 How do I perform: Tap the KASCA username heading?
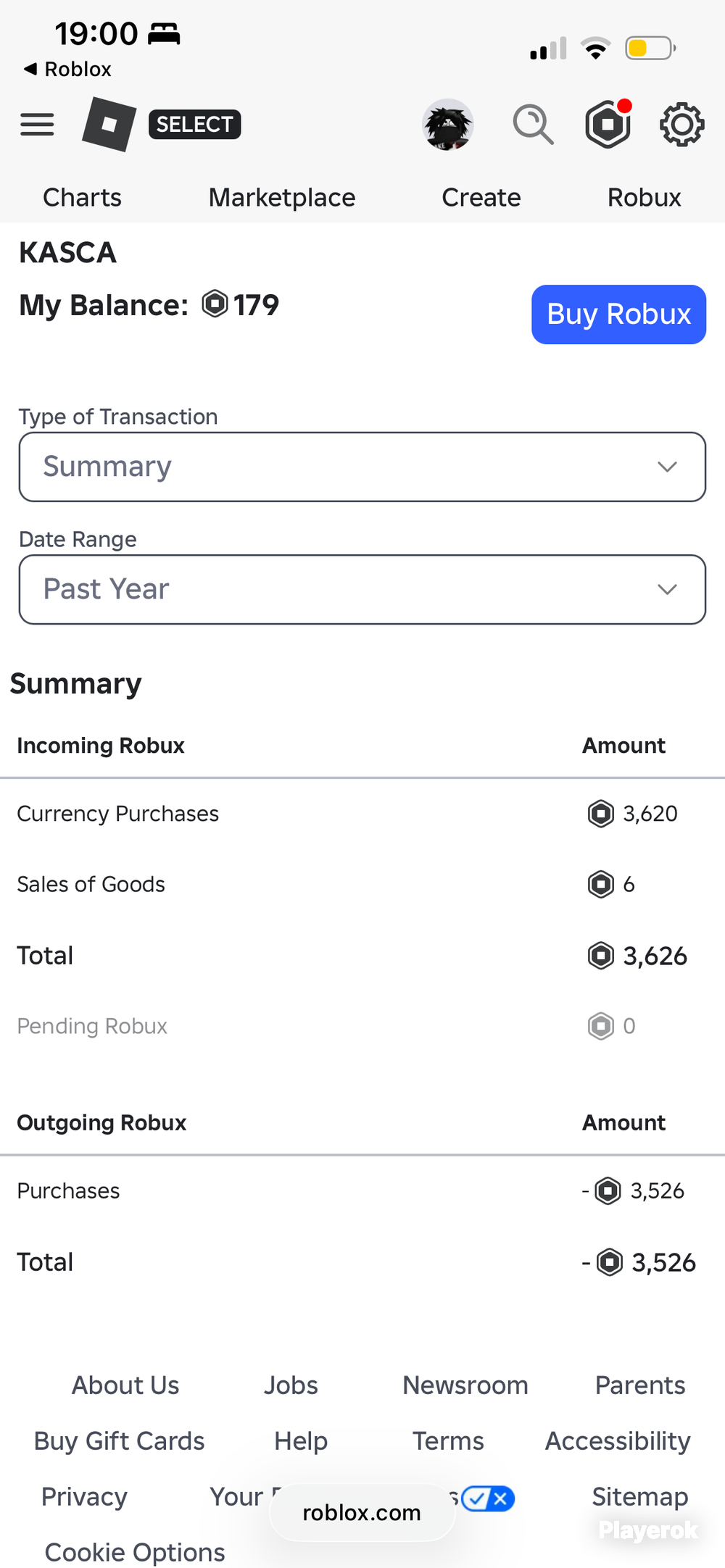(x=67, y=253)
